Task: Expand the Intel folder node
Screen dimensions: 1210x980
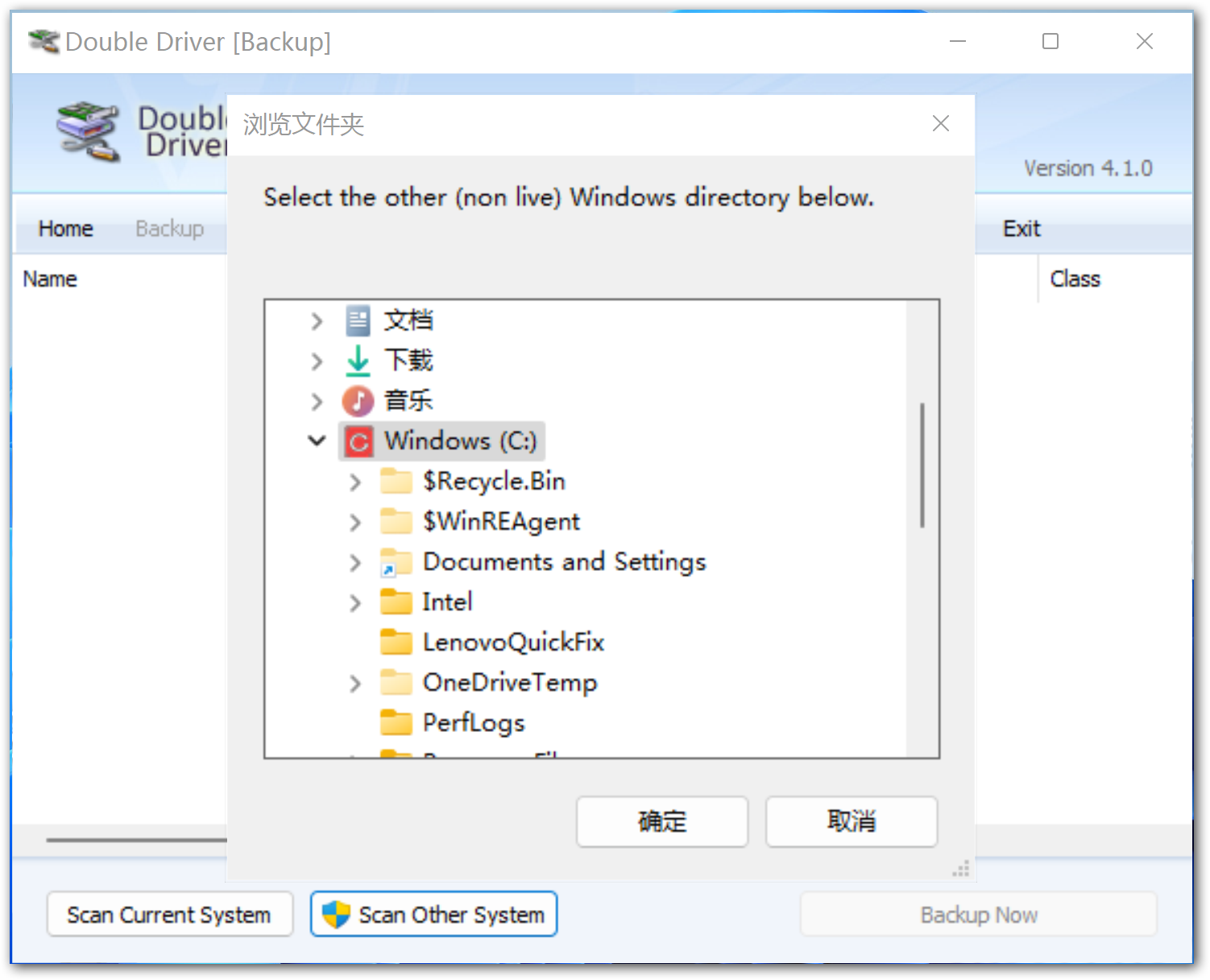Action: 355,603
